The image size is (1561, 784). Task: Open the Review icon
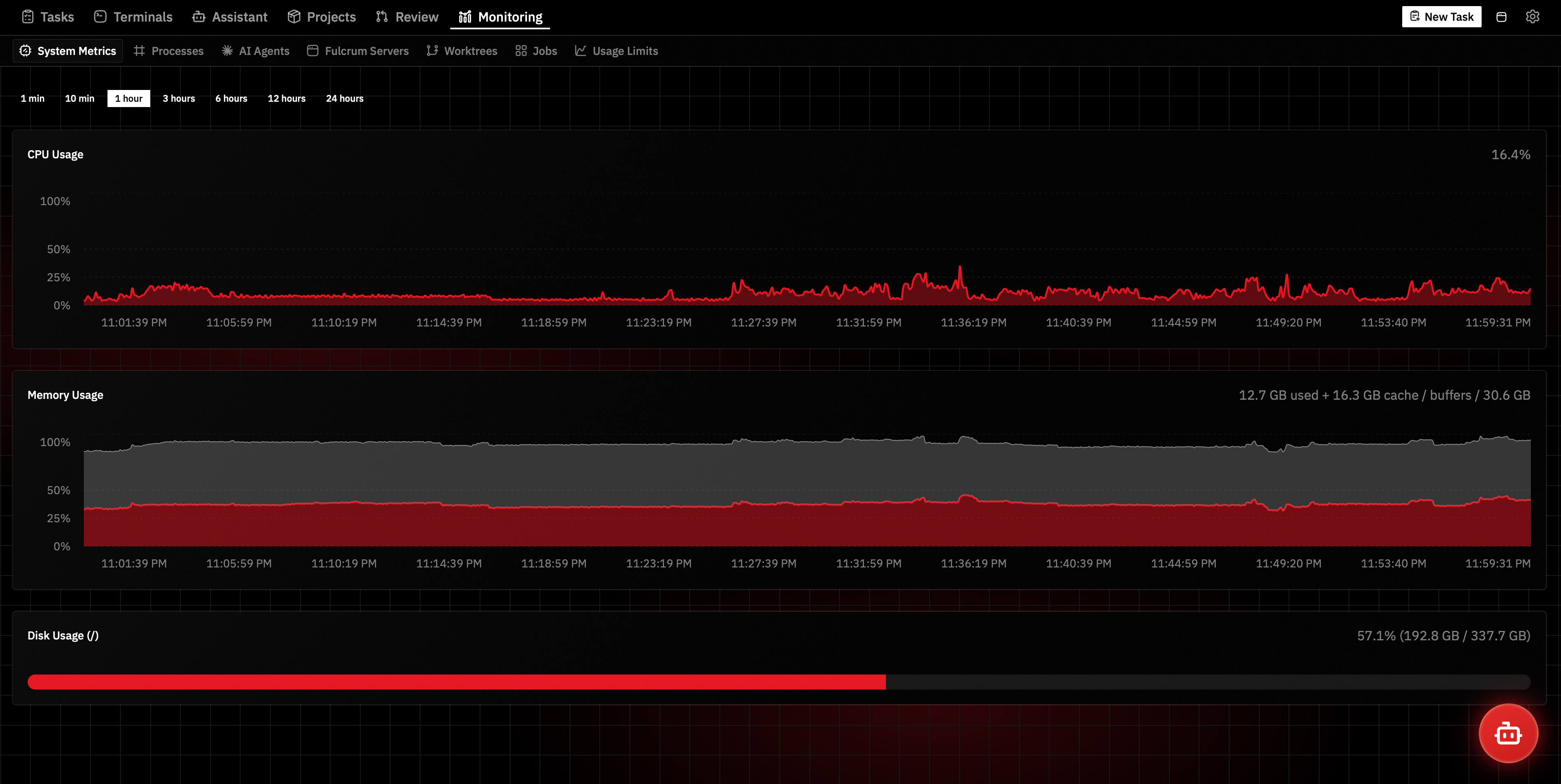pyautogui.click(x=382, y=16)
